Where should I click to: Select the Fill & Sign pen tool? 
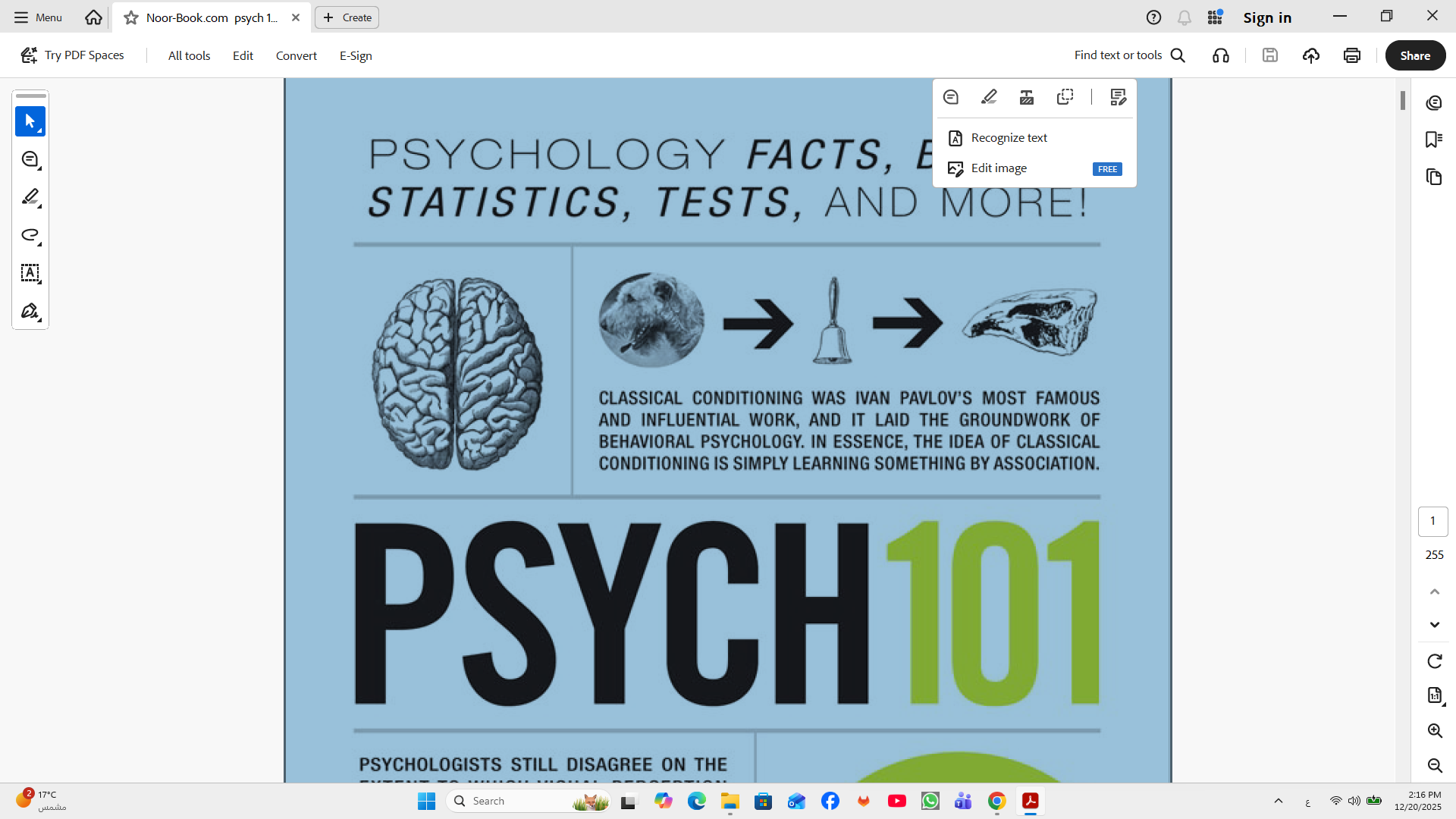(x=30, y=311)
